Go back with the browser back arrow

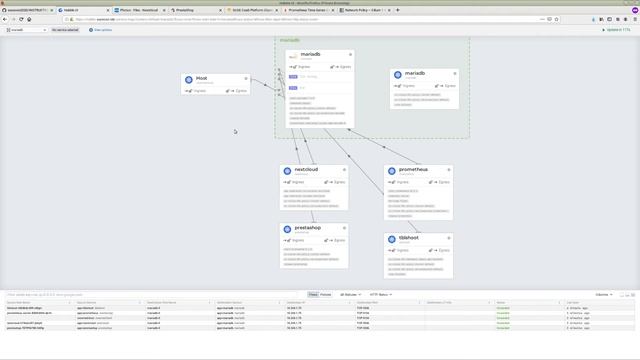tap(5, 19)
